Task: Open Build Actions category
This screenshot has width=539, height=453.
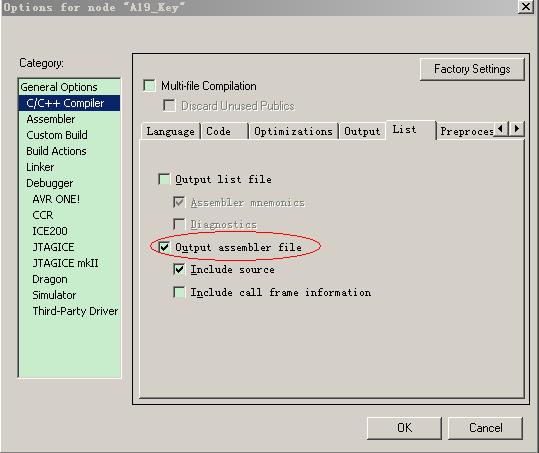Action: point(69,151)
